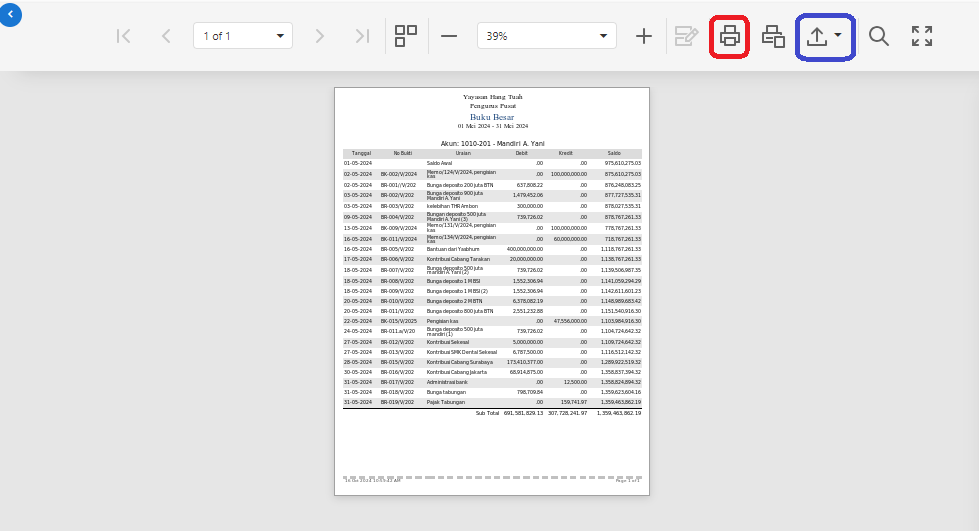Viewport: 979px width, 531px height.
Task: Zoom out with the minus button
Action: (x=449, y=36)
